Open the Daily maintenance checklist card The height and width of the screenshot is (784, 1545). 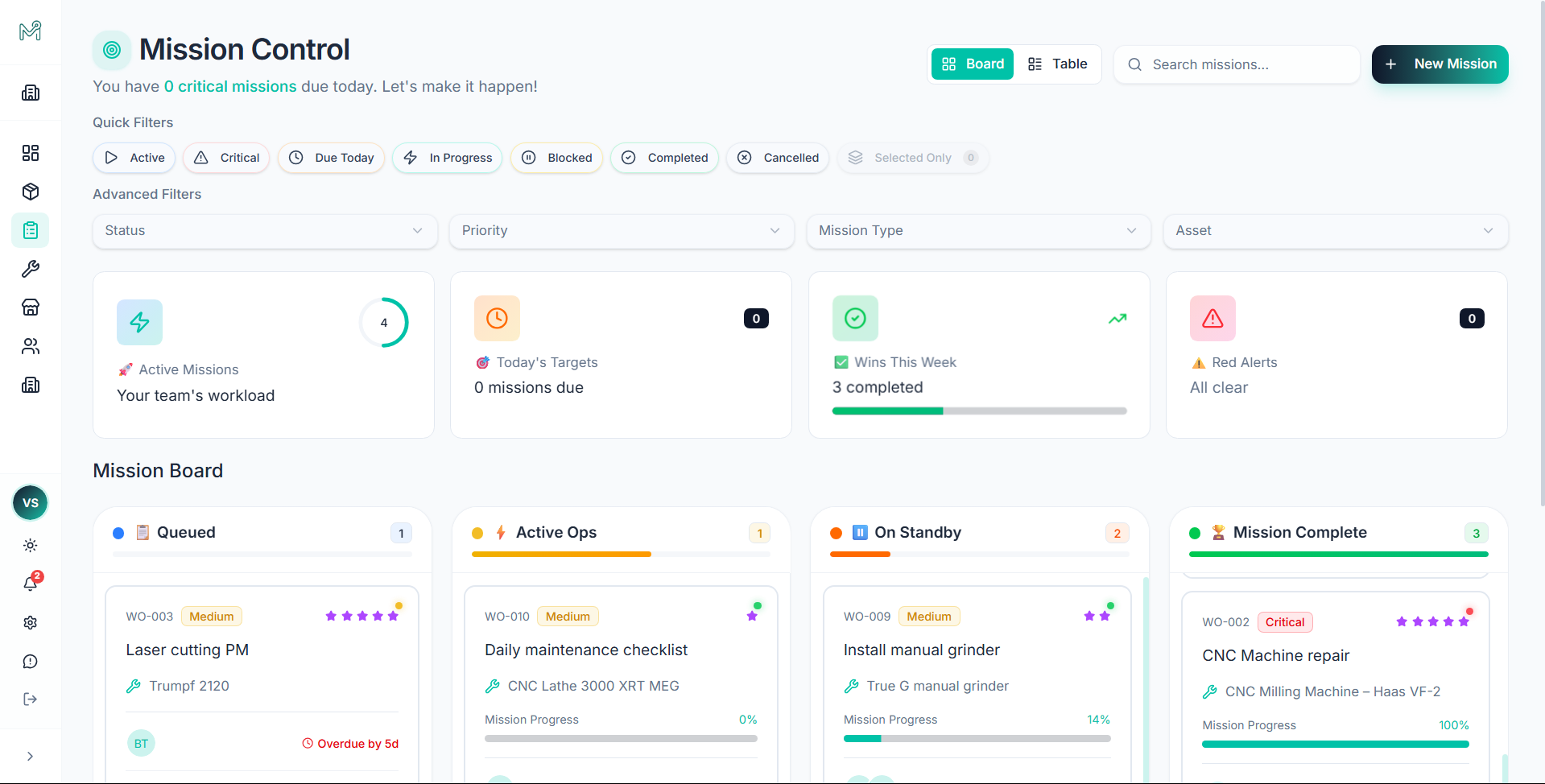click(621, 684)
